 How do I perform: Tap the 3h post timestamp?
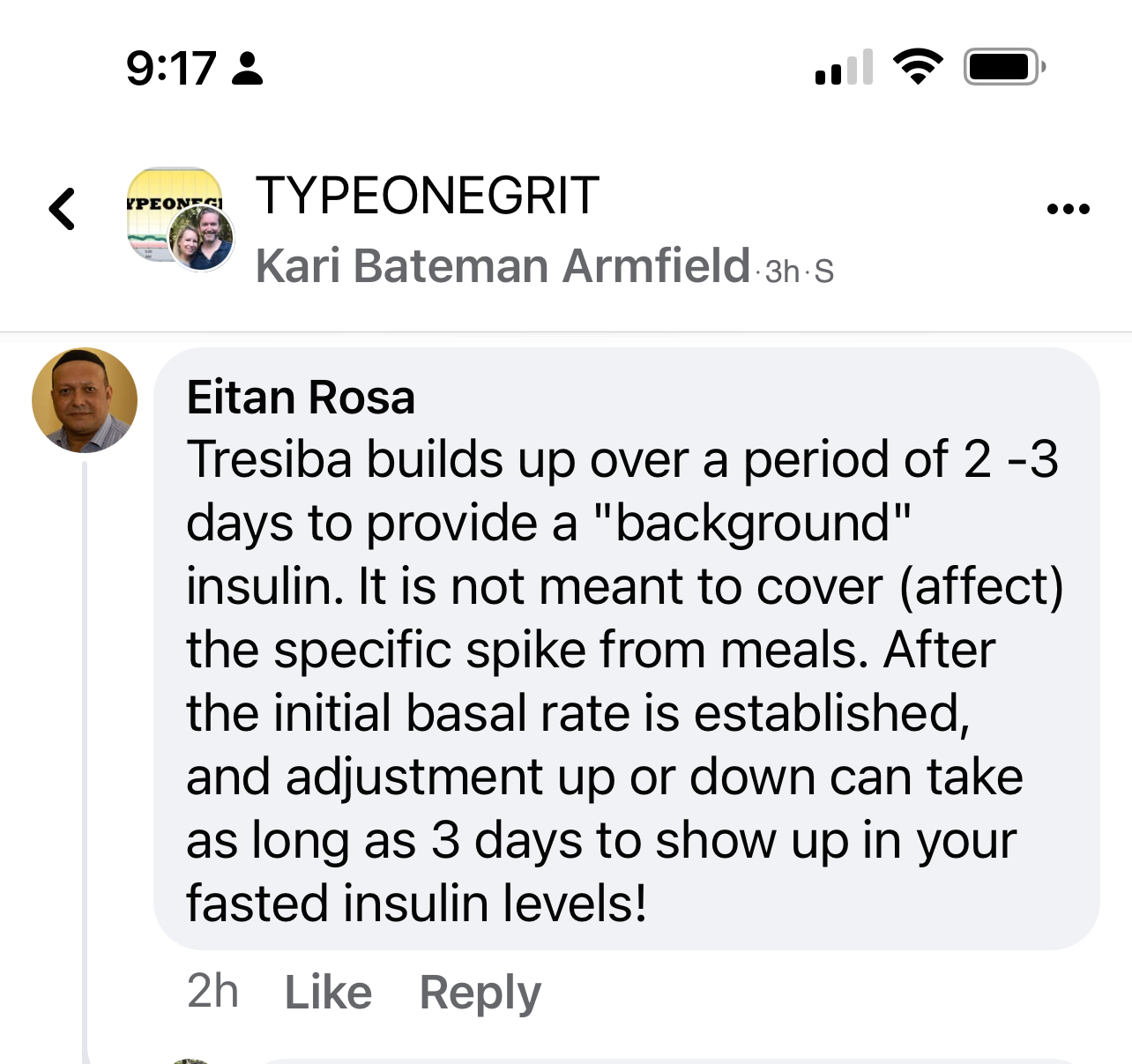[781, 272]
